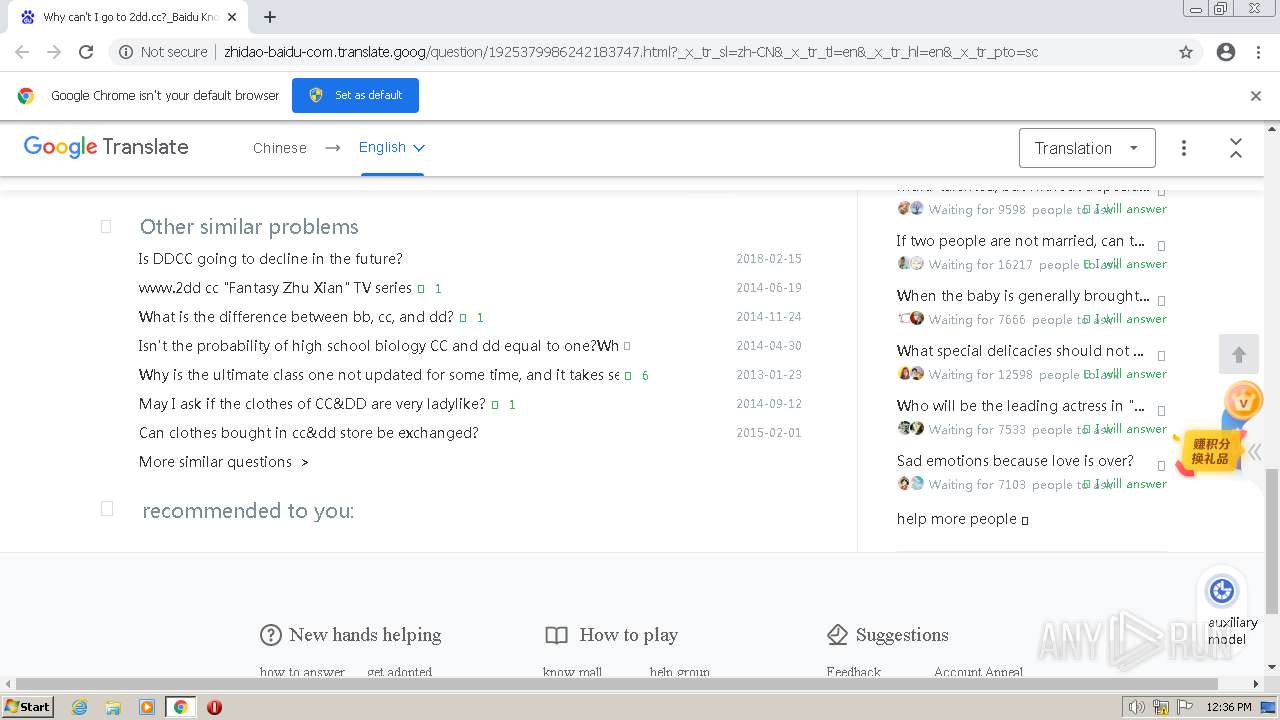Open the get adopted link
The width and height of the screenshot is (1280, 720).
pos(399,672)
